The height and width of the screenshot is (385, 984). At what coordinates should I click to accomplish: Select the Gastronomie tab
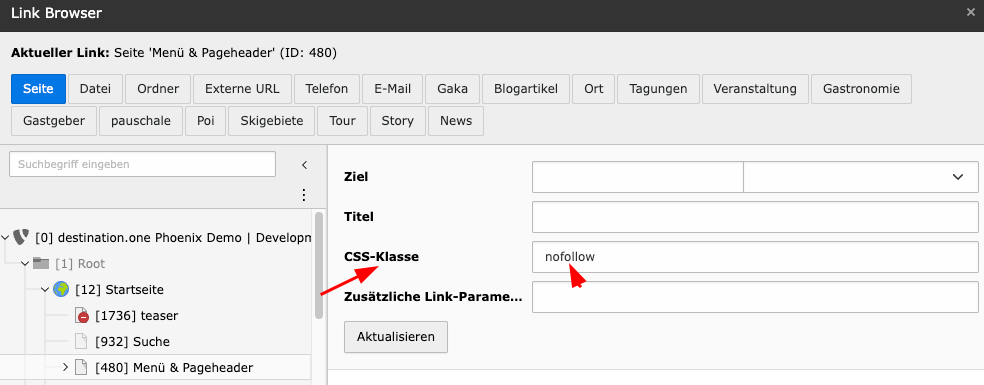[861, 89]
